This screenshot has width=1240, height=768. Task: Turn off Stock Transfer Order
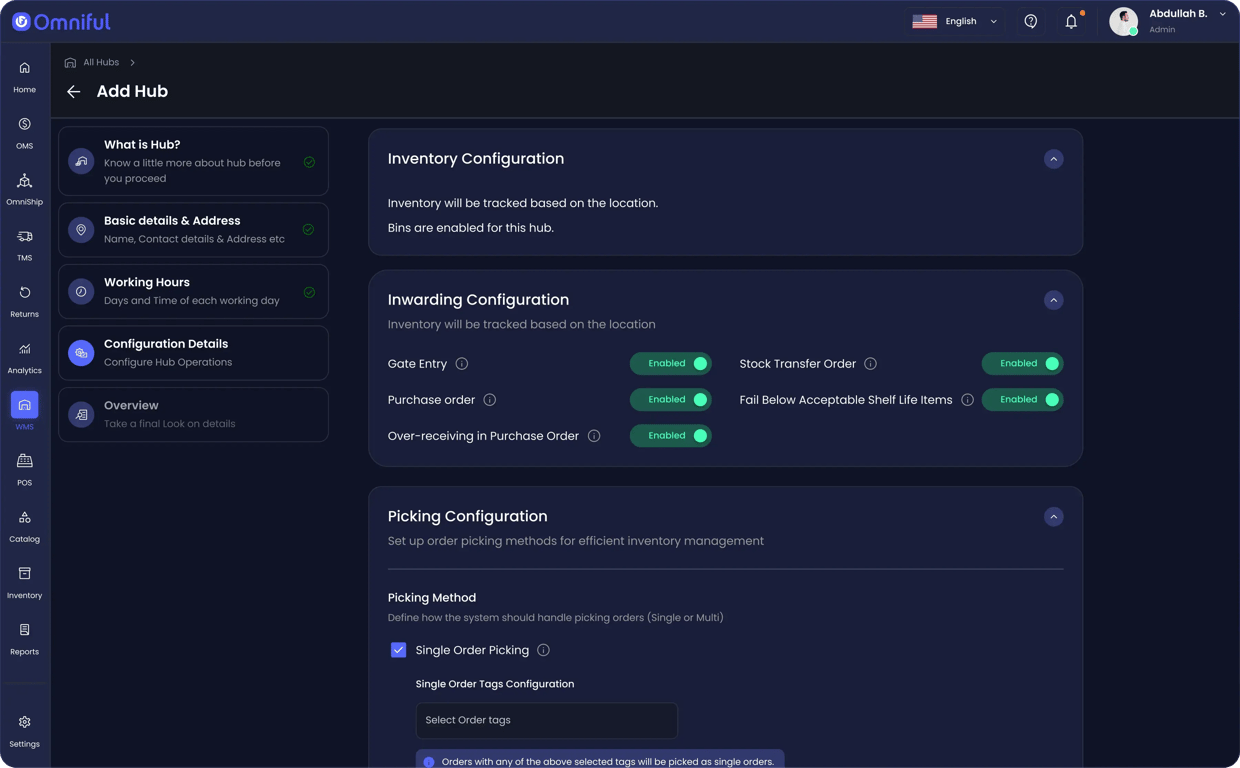coord(1022,363)
